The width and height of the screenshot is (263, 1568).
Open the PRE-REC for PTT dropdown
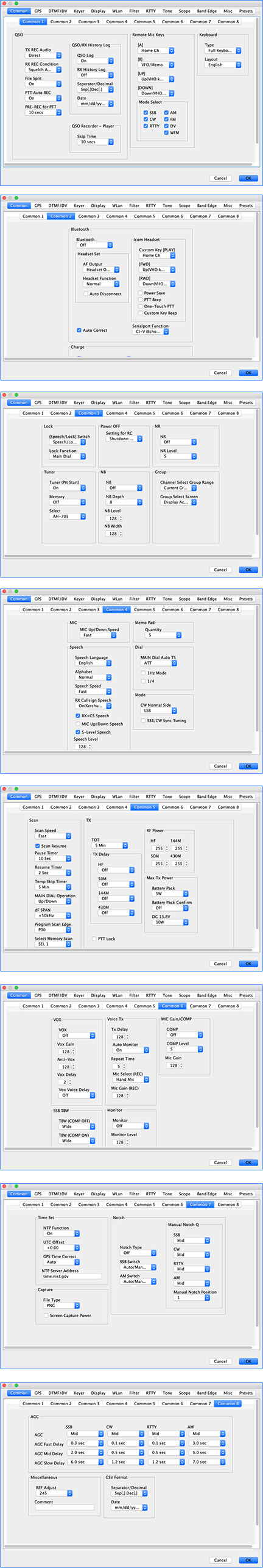tap(43, 112)
